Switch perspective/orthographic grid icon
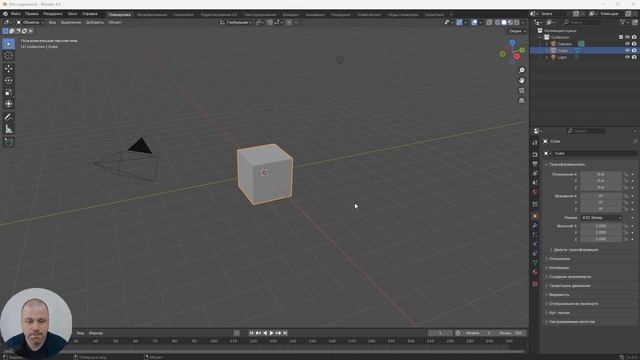This screenshot has height=360, width=640. point(521,100)
